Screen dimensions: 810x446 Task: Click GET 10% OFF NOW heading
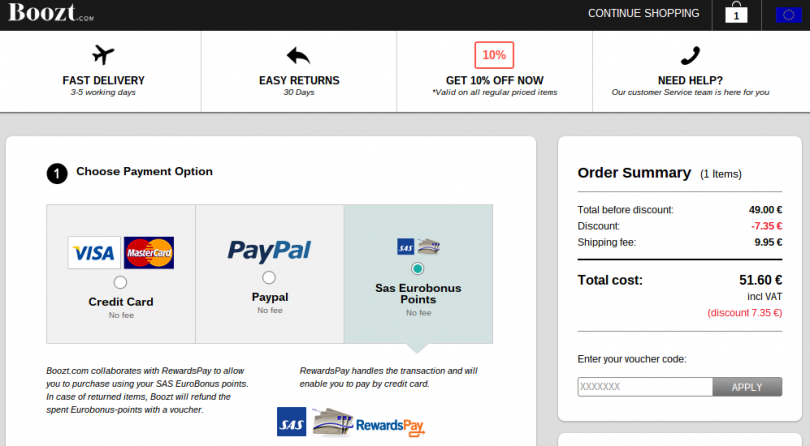[x=494, y=81]
